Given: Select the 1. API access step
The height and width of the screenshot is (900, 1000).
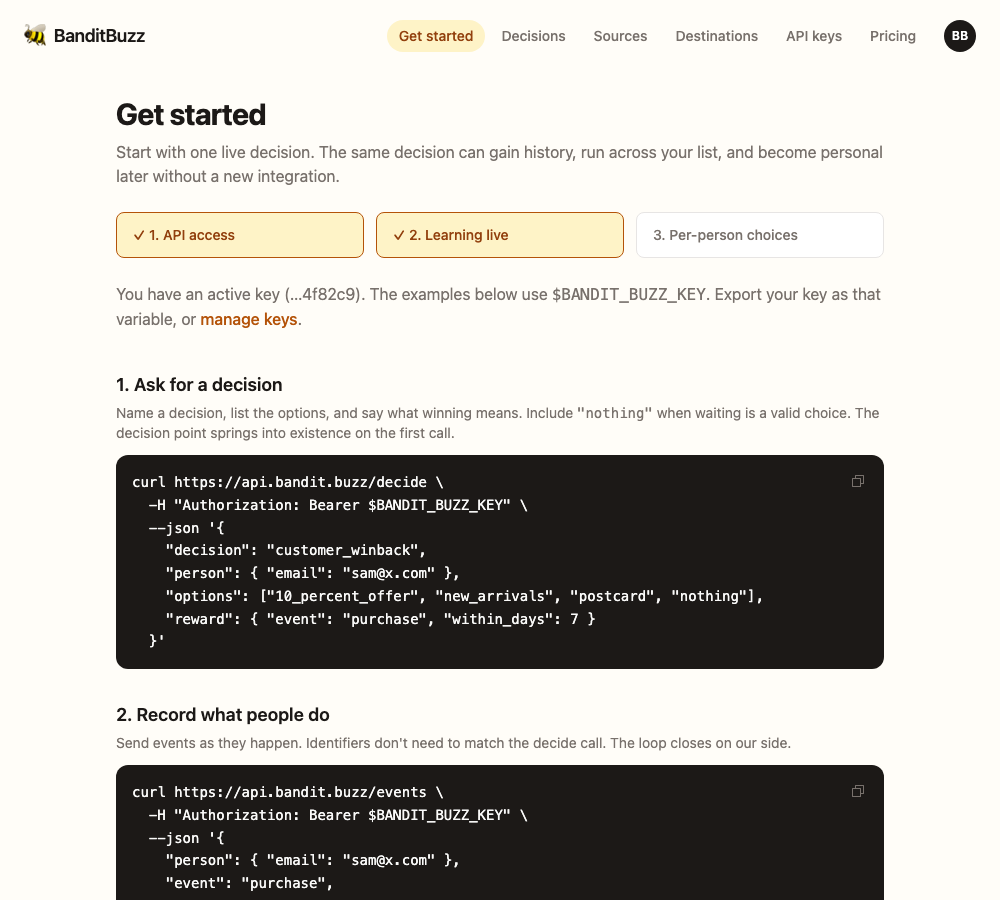Looking at the screenshot, I should click(240, 235).
